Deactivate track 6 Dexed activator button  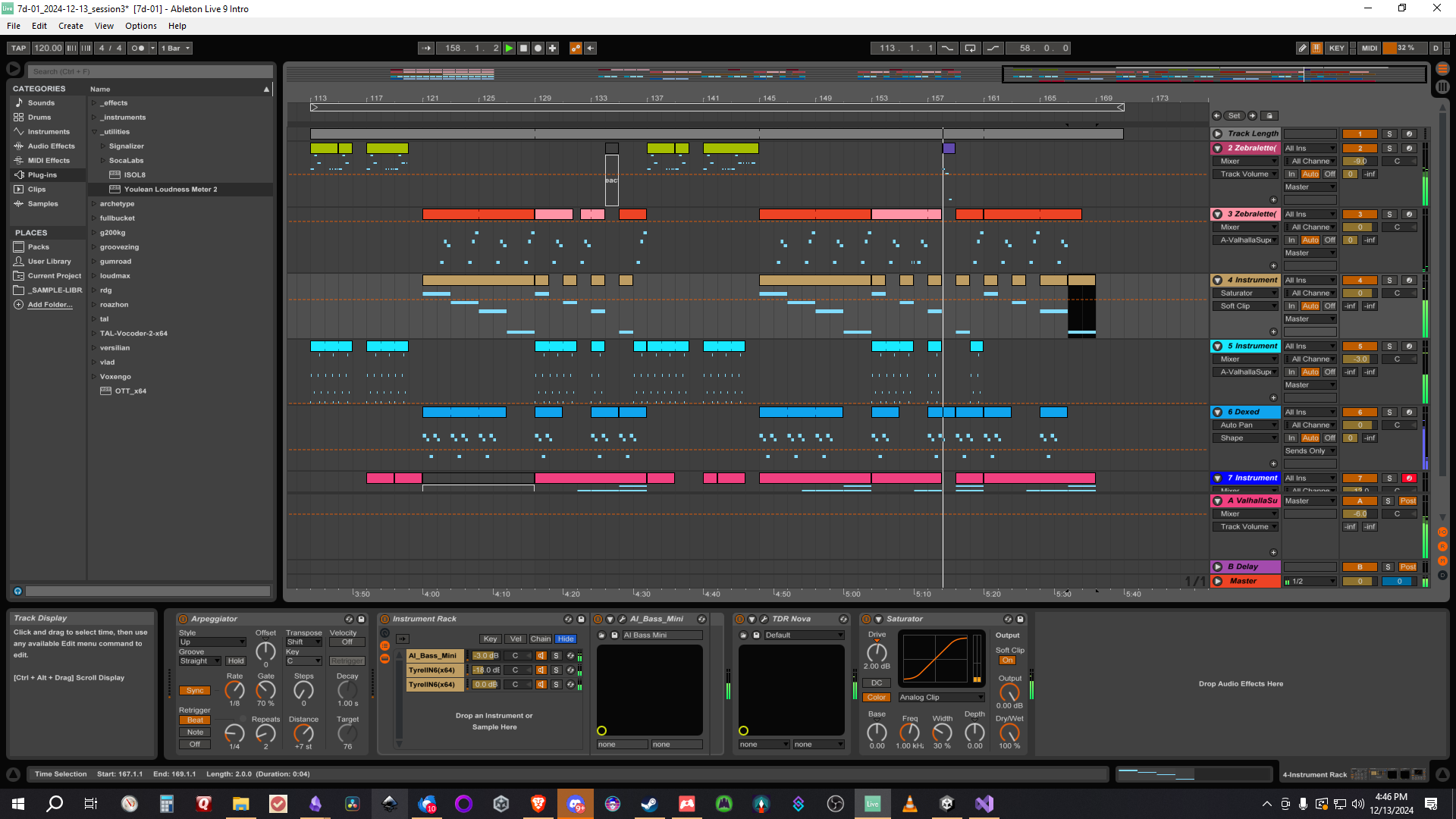point(1360,413)
